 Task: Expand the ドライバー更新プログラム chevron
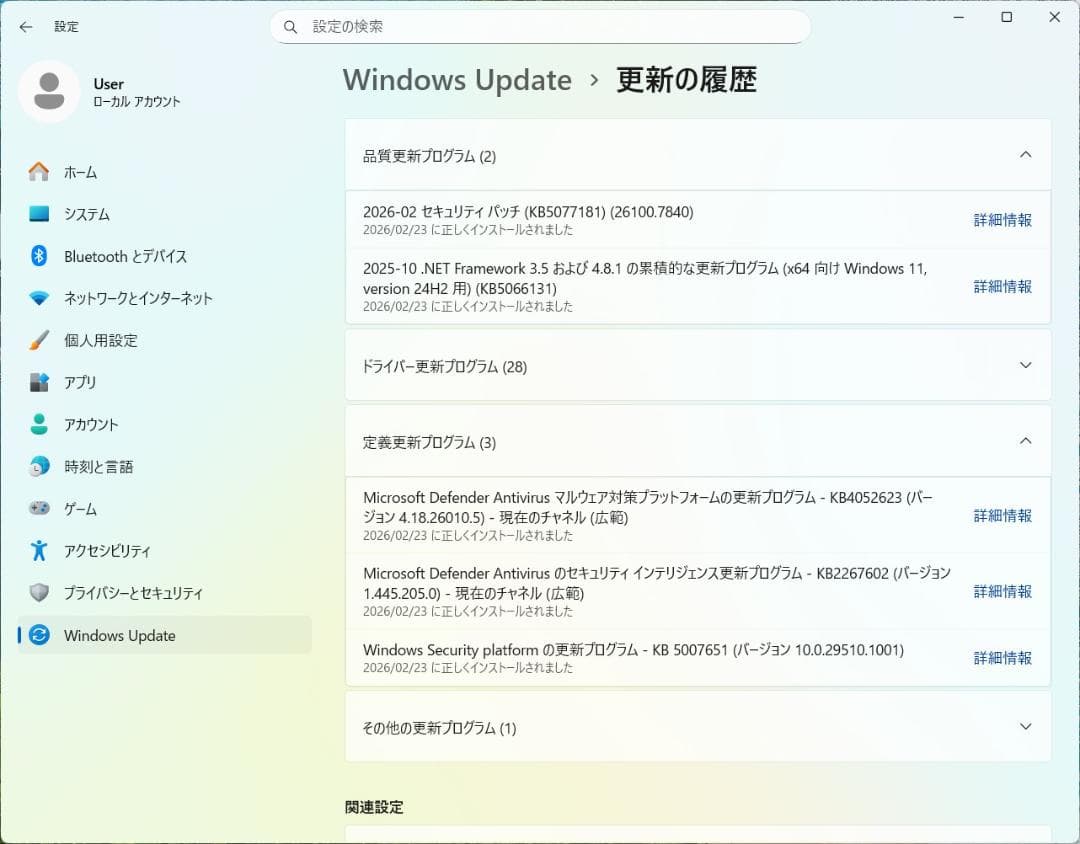(x=1026, y=365)
